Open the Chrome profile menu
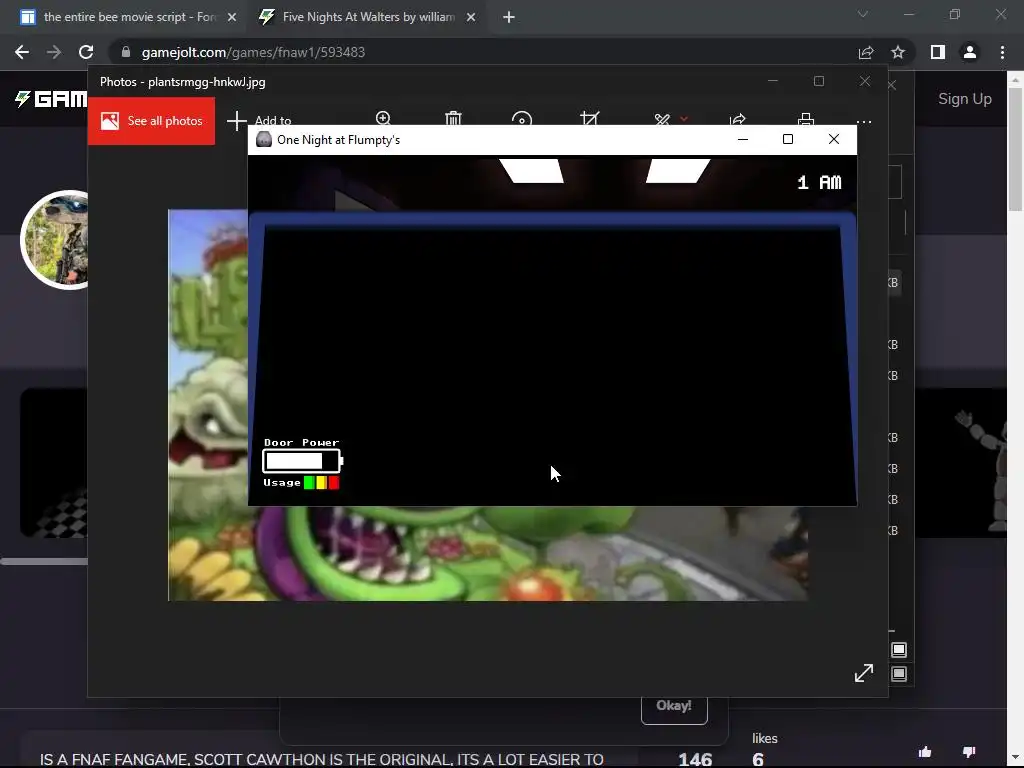Viewport: 1024px width, 768px height. click(970, 52)
